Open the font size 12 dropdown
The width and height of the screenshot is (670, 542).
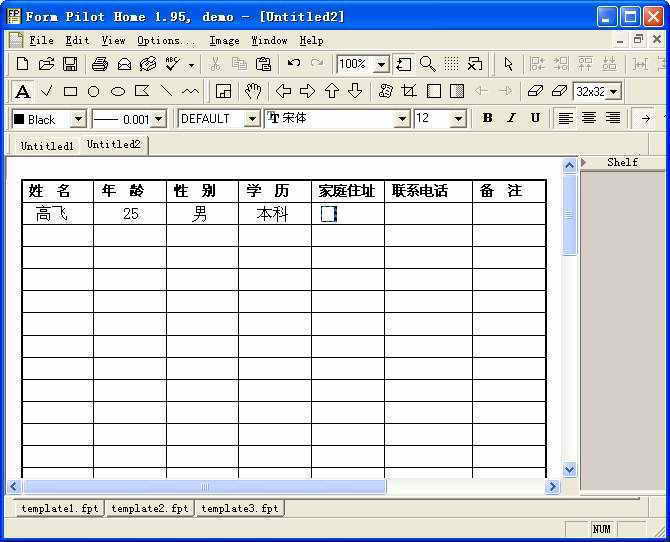point(458,119)
